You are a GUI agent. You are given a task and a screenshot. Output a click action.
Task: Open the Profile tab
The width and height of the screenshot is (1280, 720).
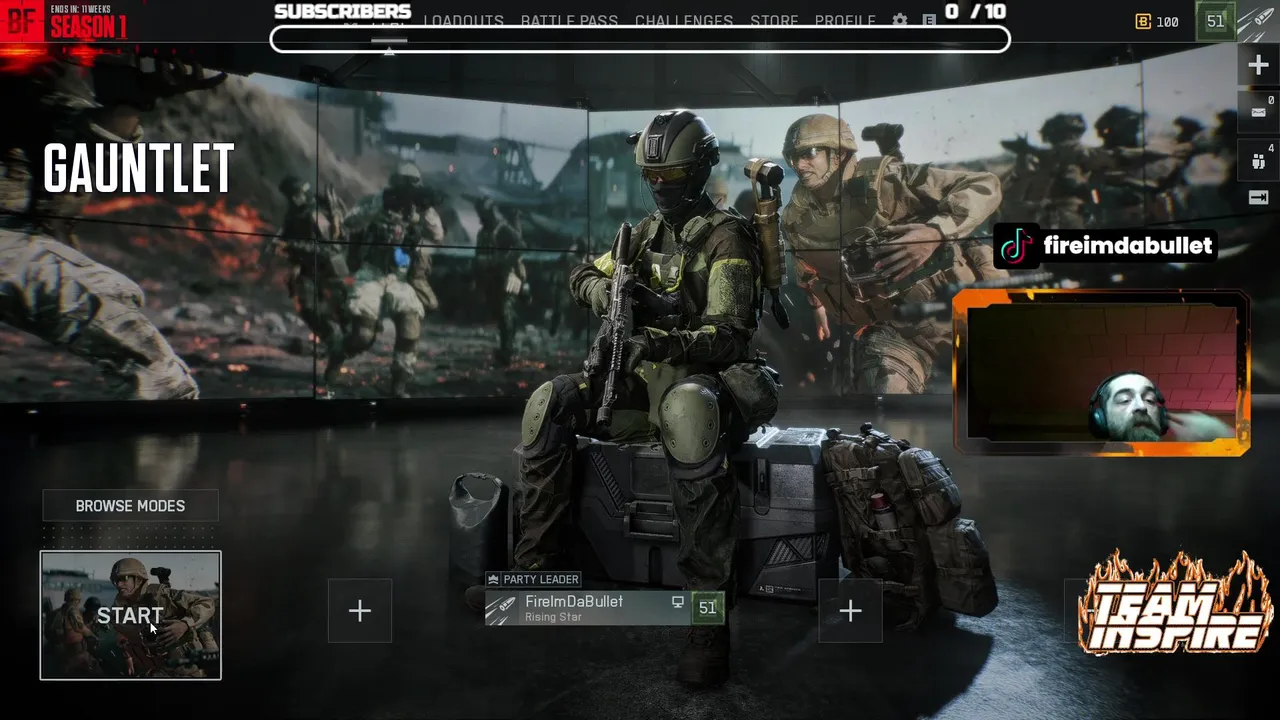pos(845,20)
